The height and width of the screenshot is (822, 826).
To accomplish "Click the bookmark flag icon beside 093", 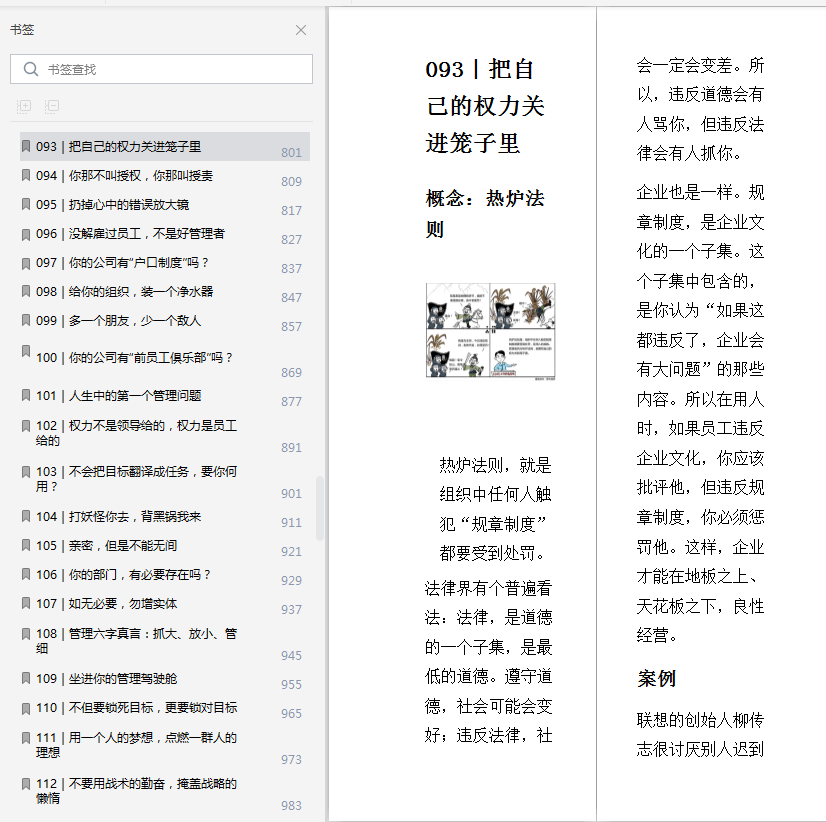I will pyautogui.click(x=26, y=146).
